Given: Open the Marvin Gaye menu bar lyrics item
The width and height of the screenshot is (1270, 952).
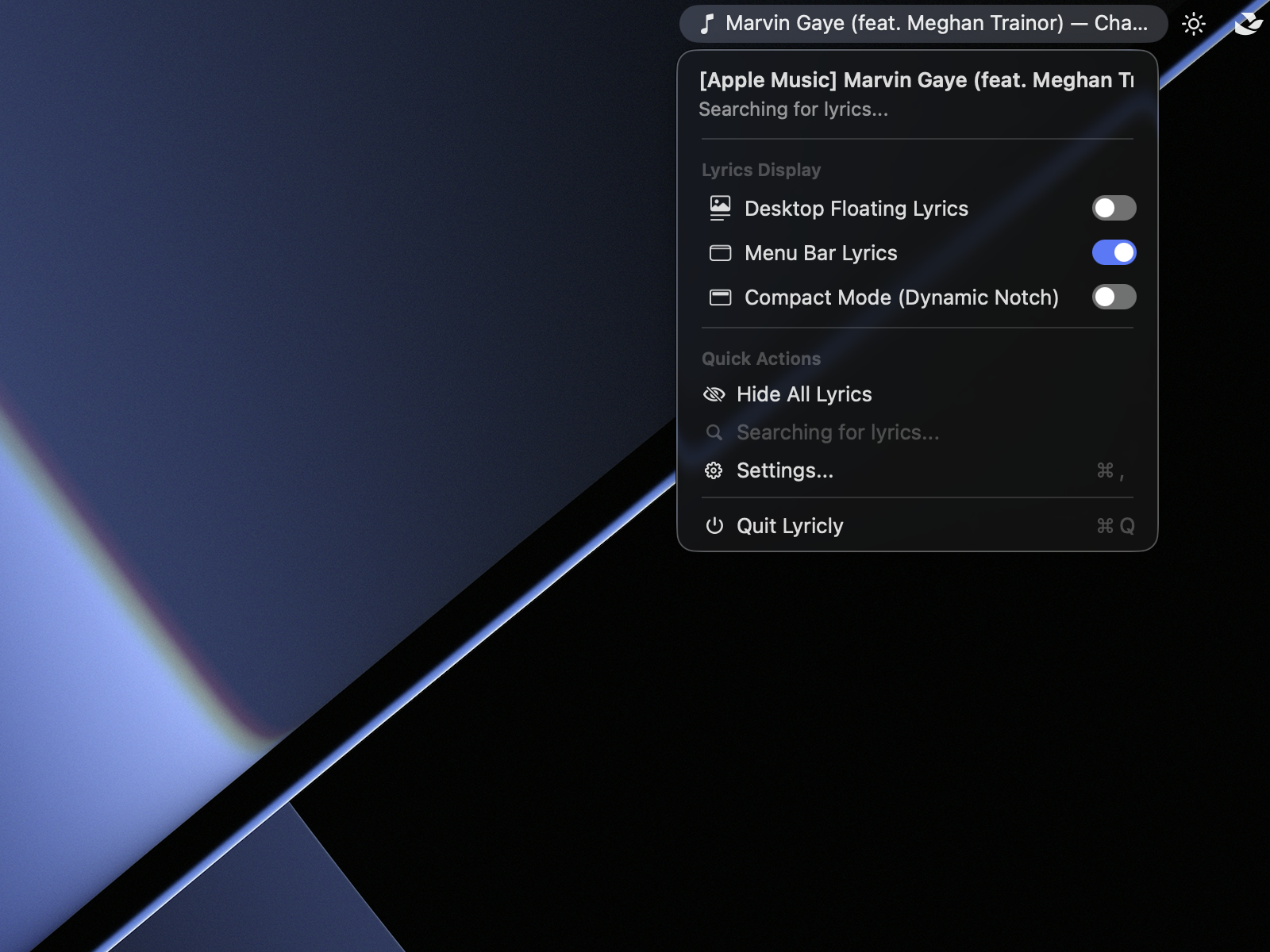Looking at the screenshot, I should pos(923,24).
